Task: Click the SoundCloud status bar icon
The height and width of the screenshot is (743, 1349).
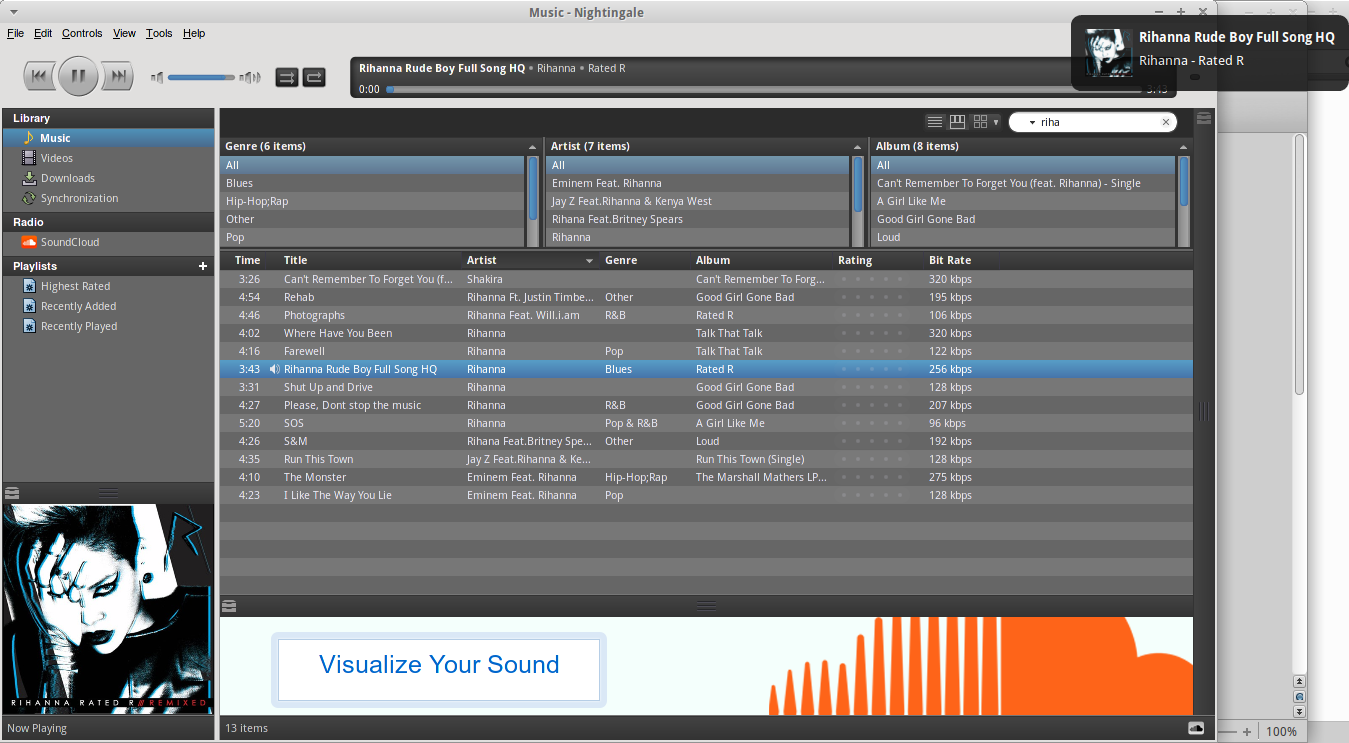Action: [x=1196, y=728]
